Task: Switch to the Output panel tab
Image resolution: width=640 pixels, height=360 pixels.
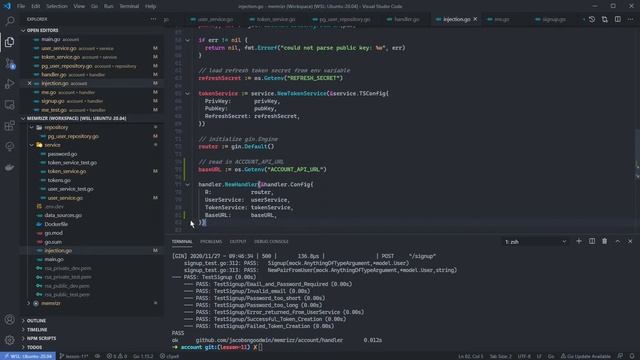Action: 238,242
